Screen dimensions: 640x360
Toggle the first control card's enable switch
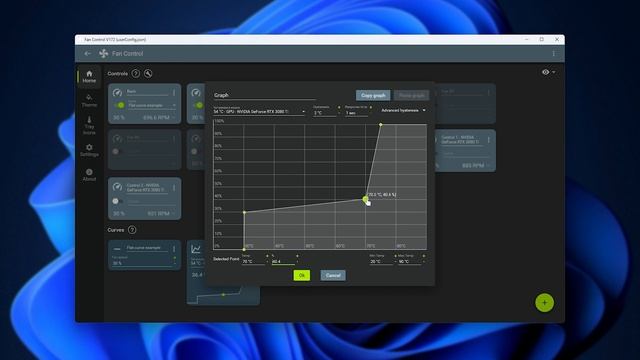point(119,105)
